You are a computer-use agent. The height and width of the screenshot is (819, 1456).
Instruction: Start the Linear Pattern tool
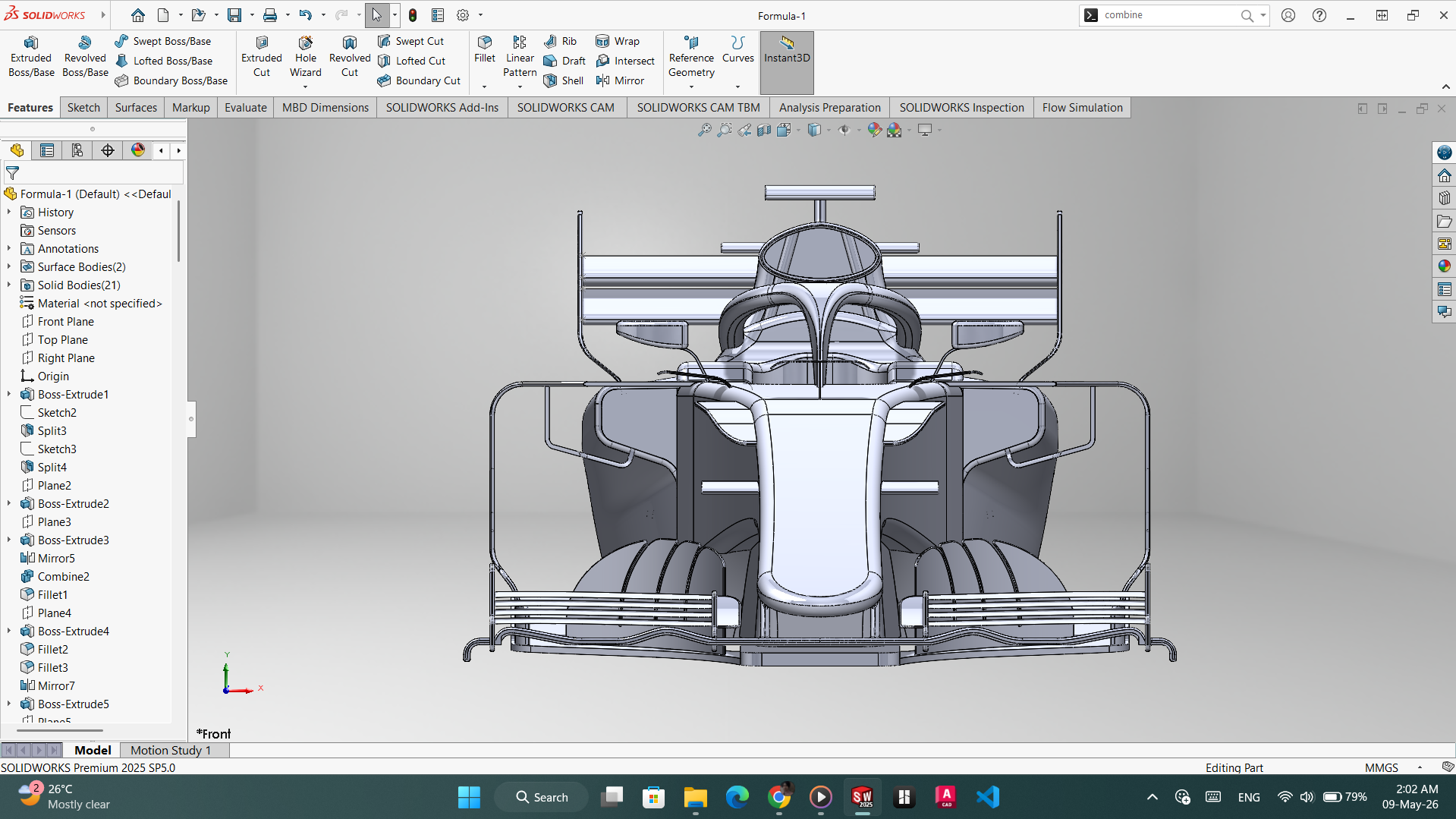pyautogui.click(x=520, y=57)
